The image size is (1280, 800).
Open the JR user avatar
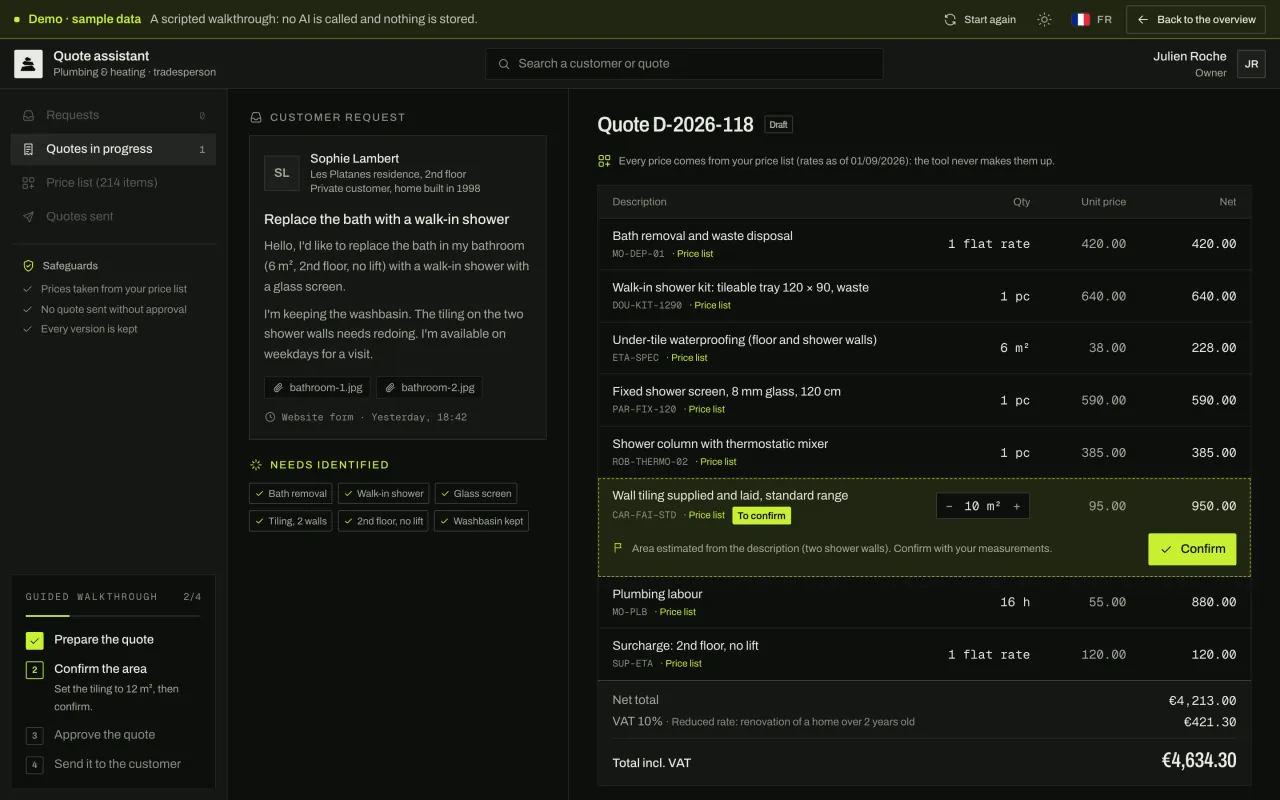pyautogui.click(x=1251, y=64)
